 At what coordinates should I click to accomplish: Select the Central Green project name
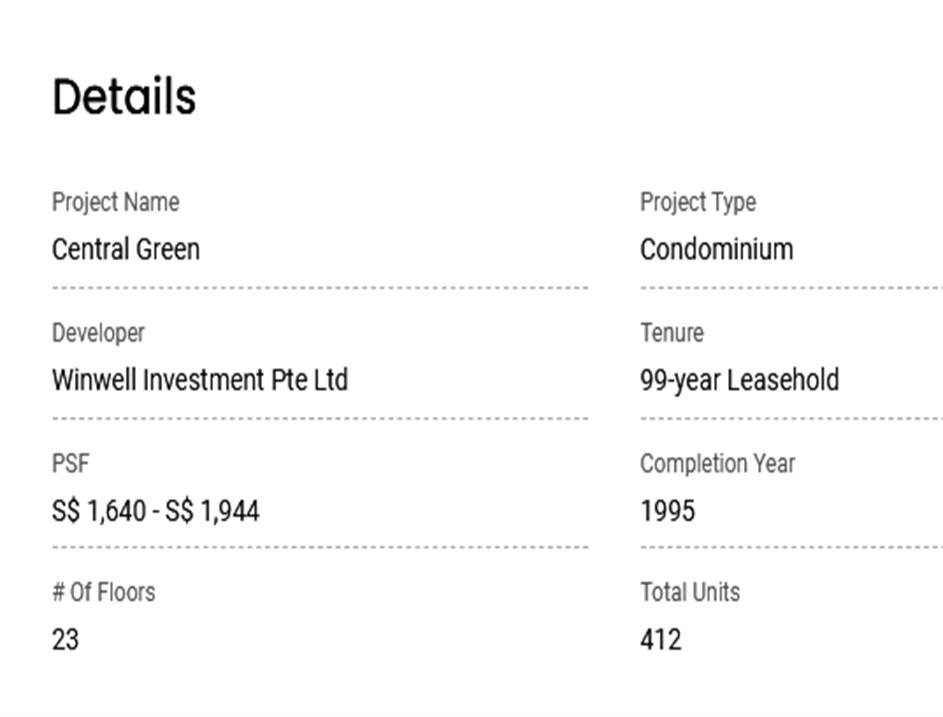126,249
